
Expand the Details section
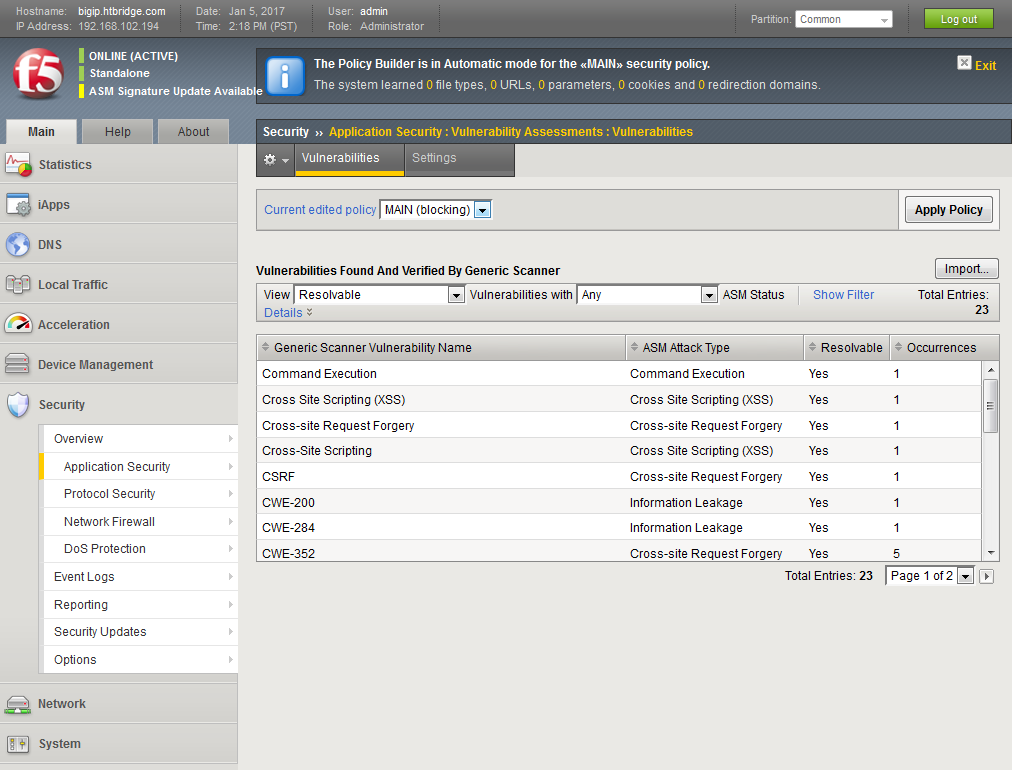[288, 313]
